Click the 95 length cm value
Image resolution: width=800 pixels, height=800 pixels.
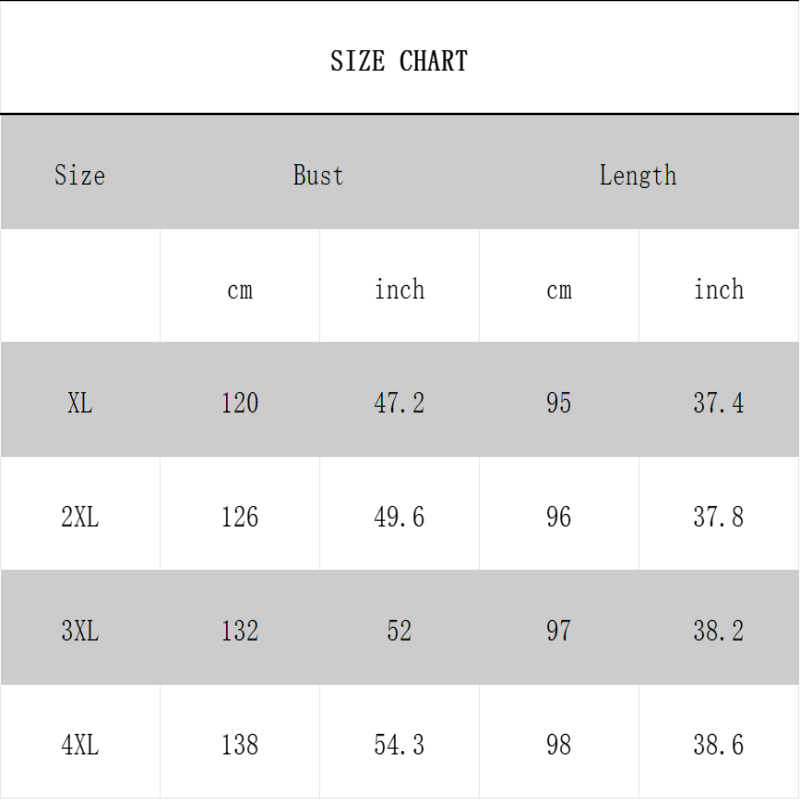tap(559, 403)
